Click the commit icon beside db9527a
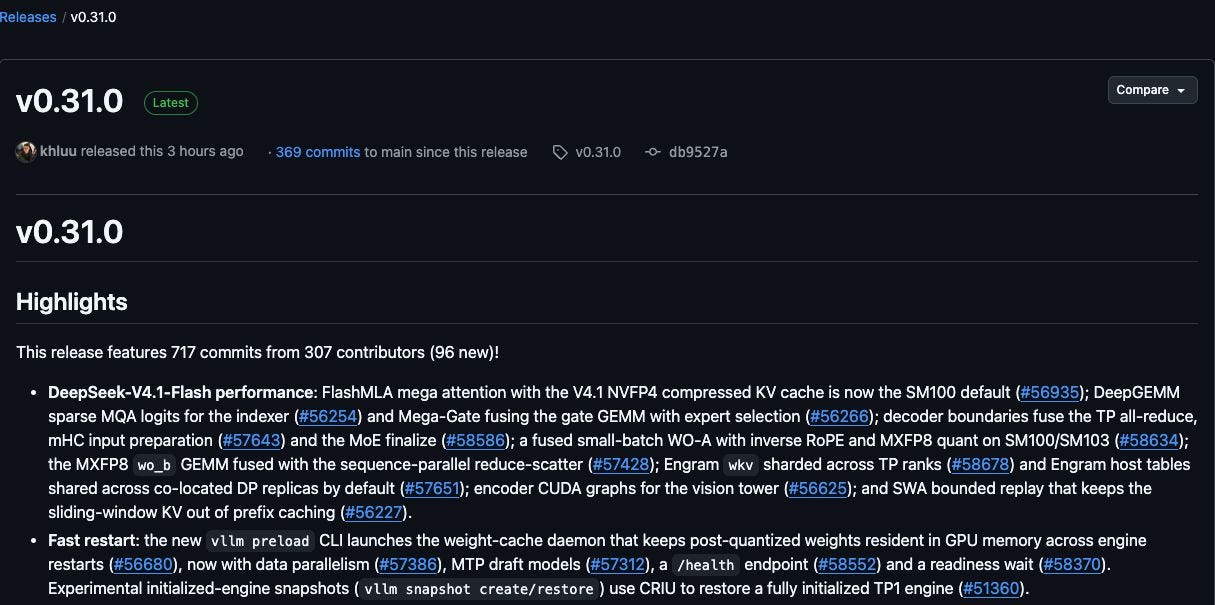 [653, 152]
